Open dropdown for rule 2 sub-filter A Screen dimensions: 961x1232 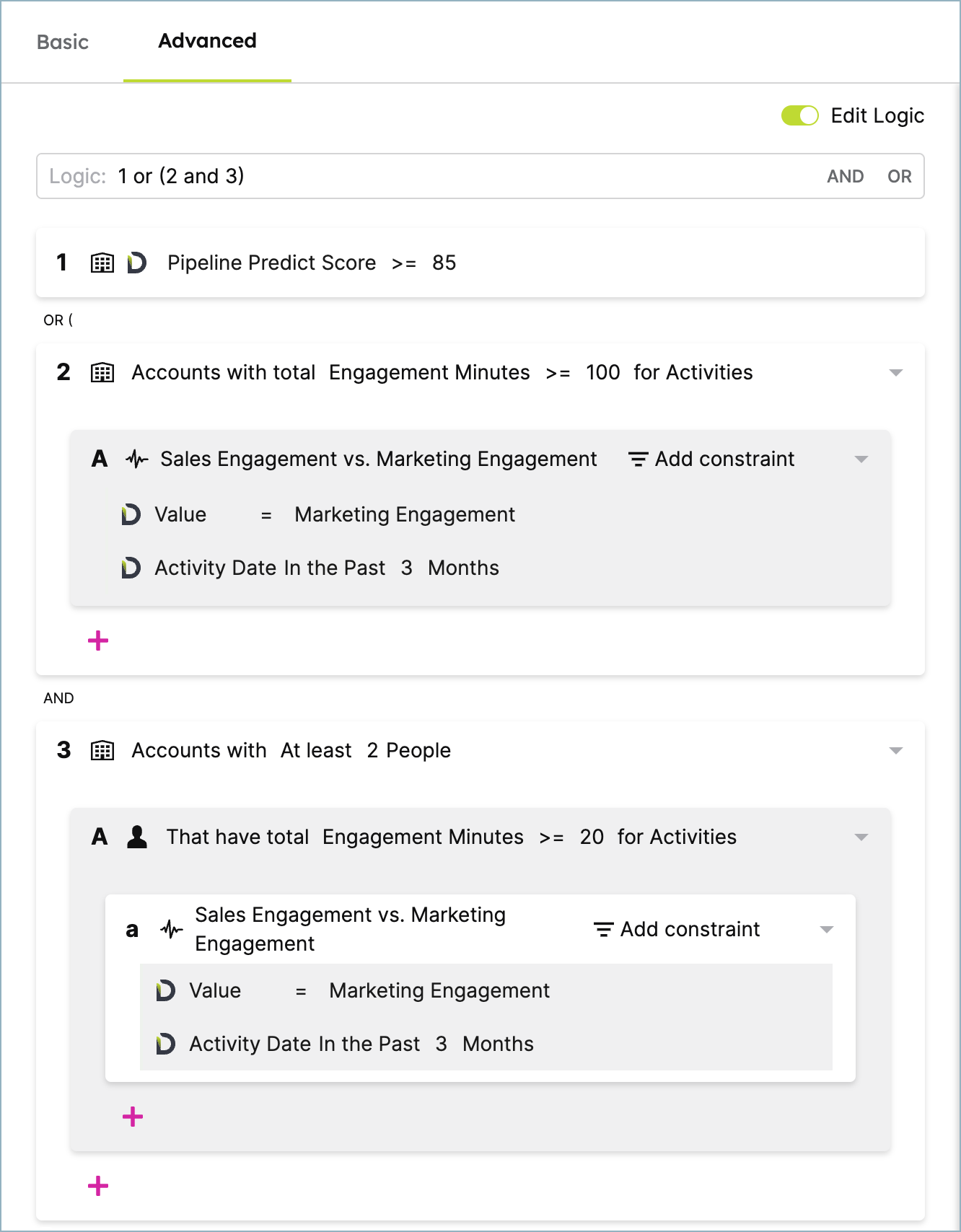click(861, 459)
